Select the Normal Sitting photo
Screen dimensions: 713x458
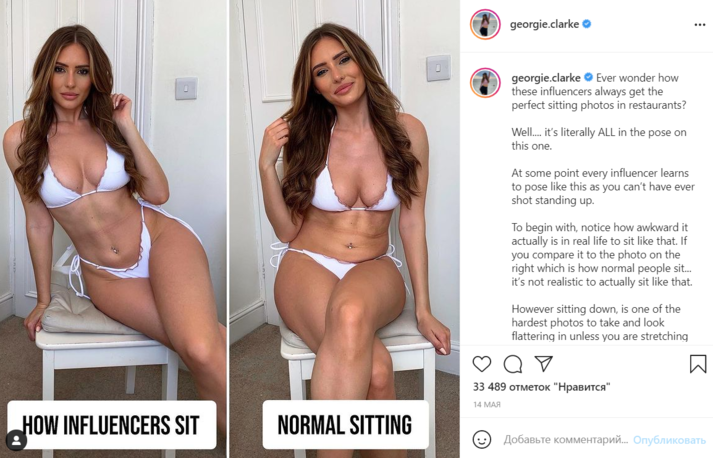(344, 229)
